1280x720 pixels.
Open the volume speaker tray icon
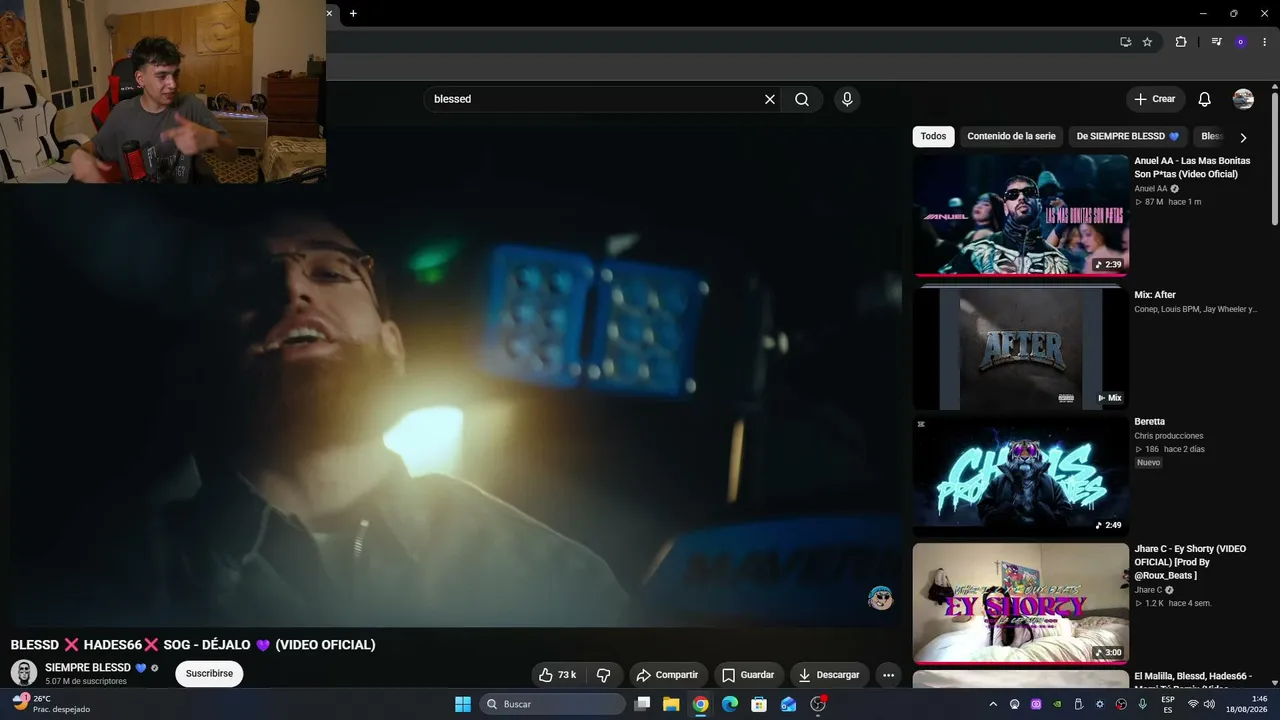(1211, 704)
